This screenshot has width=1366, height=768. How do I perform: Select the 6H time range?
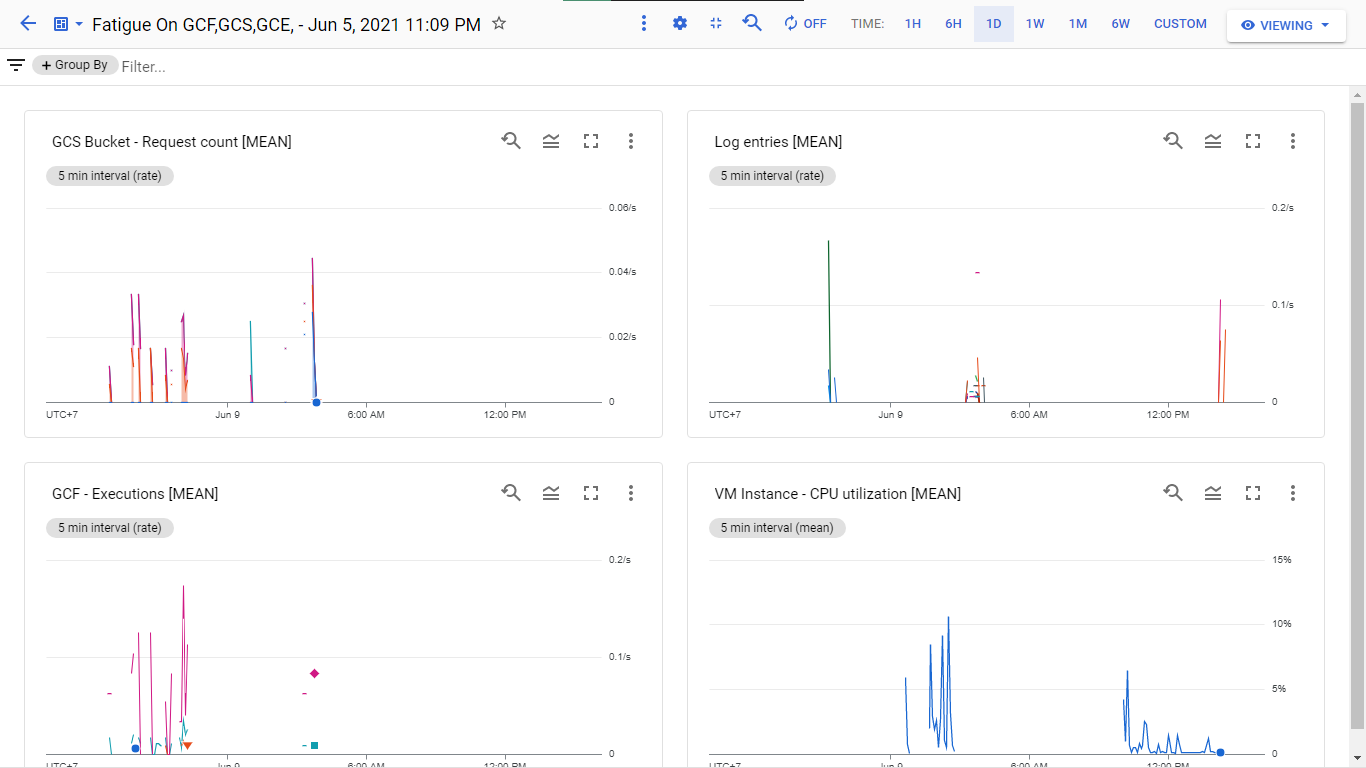click(953, 24)
